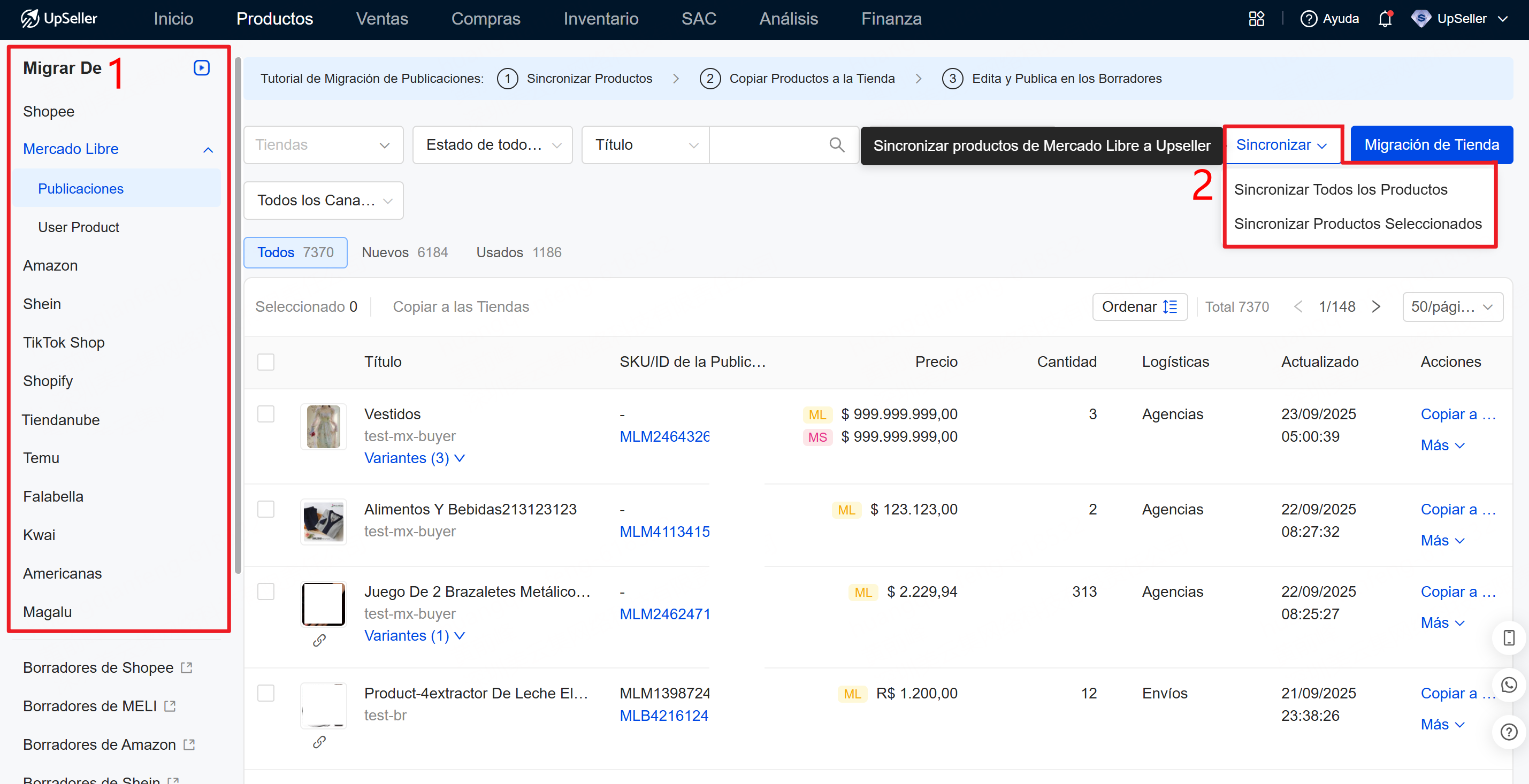Image resolution: width=1529 pixels, height=784 pixels.
Task: Toggle the select-all header checkbox
Action: coord(266,362)
